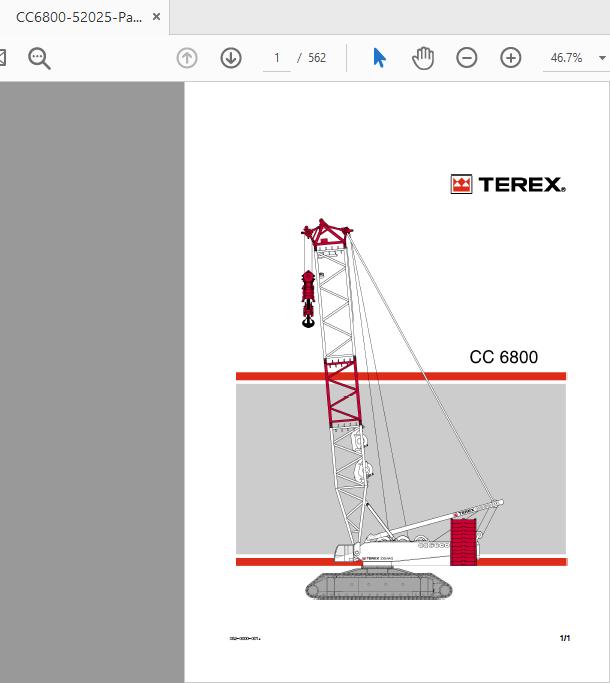Go to the next page with down arrow

231,58
